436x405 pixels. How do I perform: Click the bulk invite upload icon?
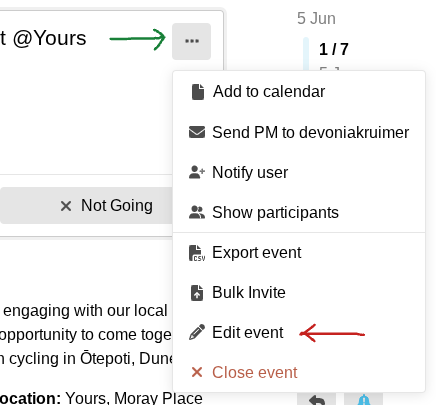197,293
